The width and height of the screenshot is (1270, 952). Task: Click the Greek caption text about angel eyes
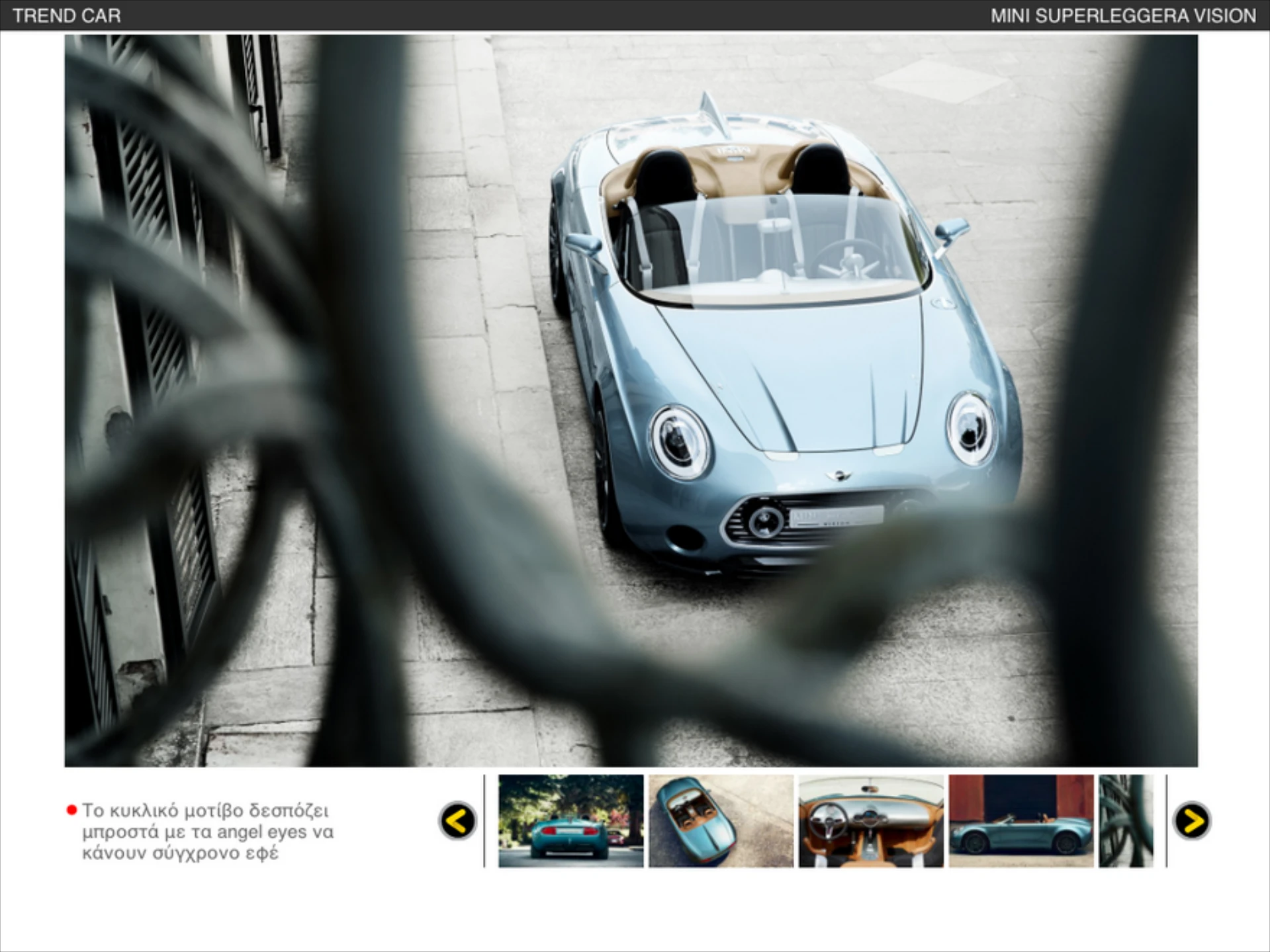click(x=207, y=832)
